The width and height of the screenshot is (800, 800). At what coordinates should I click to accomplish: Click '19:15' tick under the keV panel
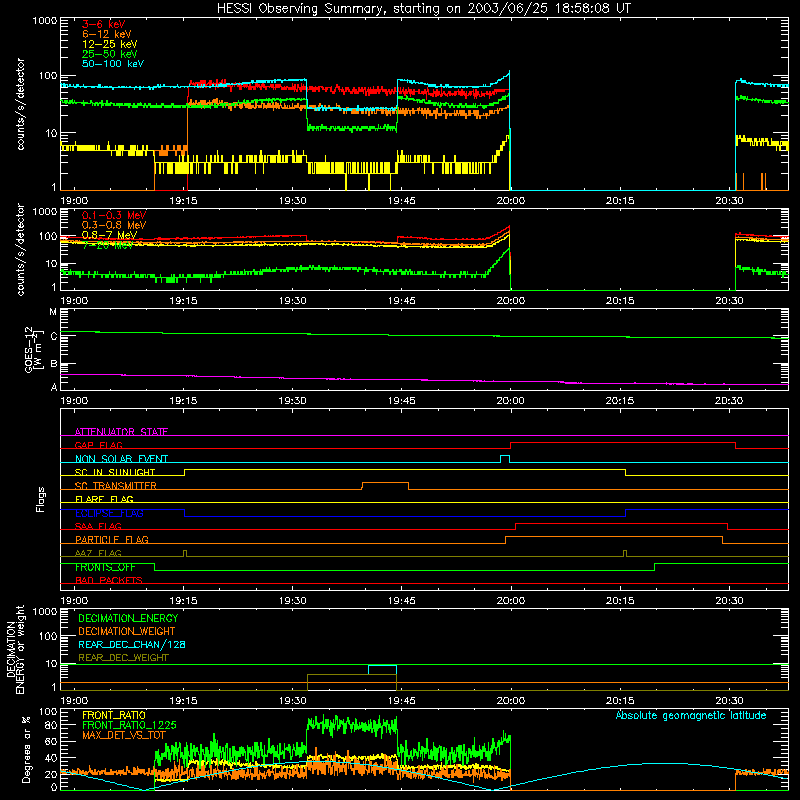pyautogui.click(x=183, y=201)
